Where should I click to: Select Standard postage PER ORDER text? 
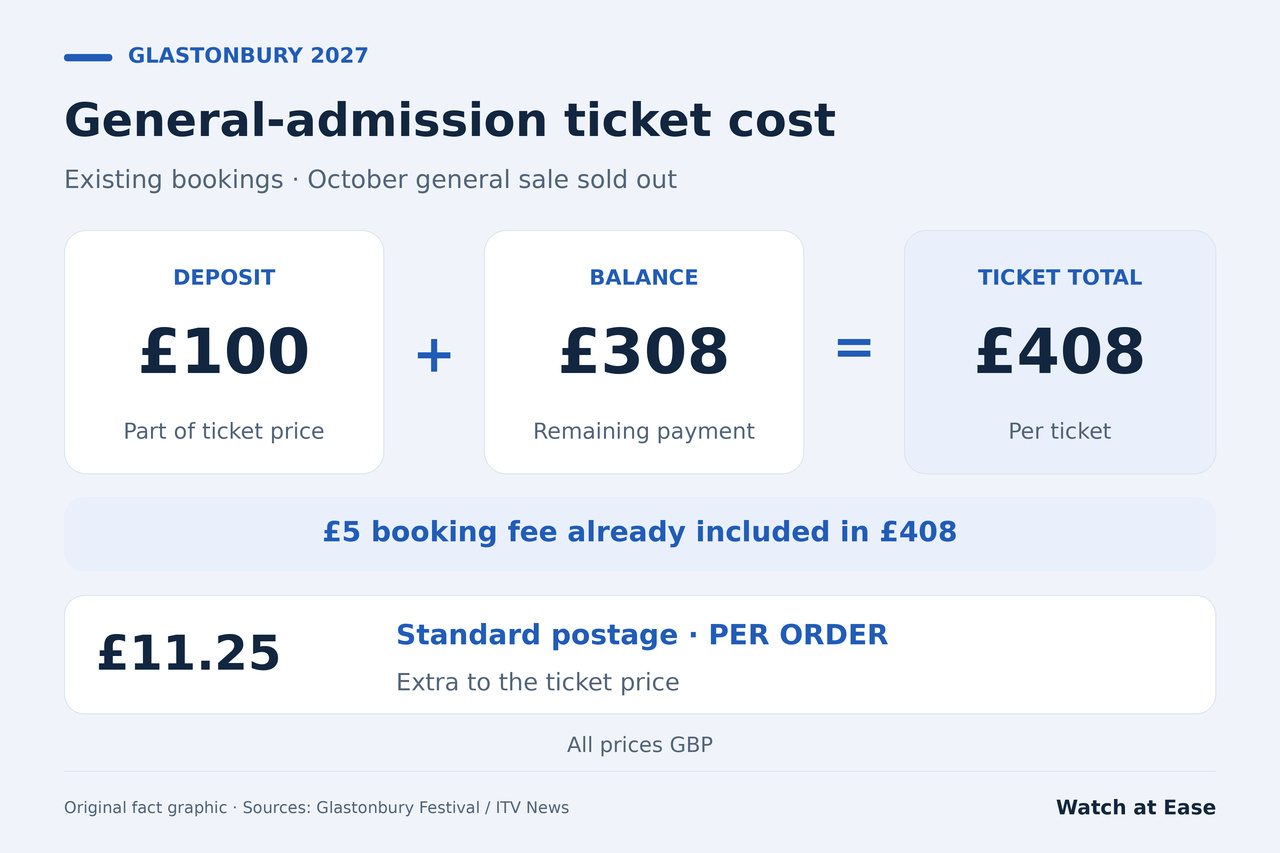tap(642, 635)
